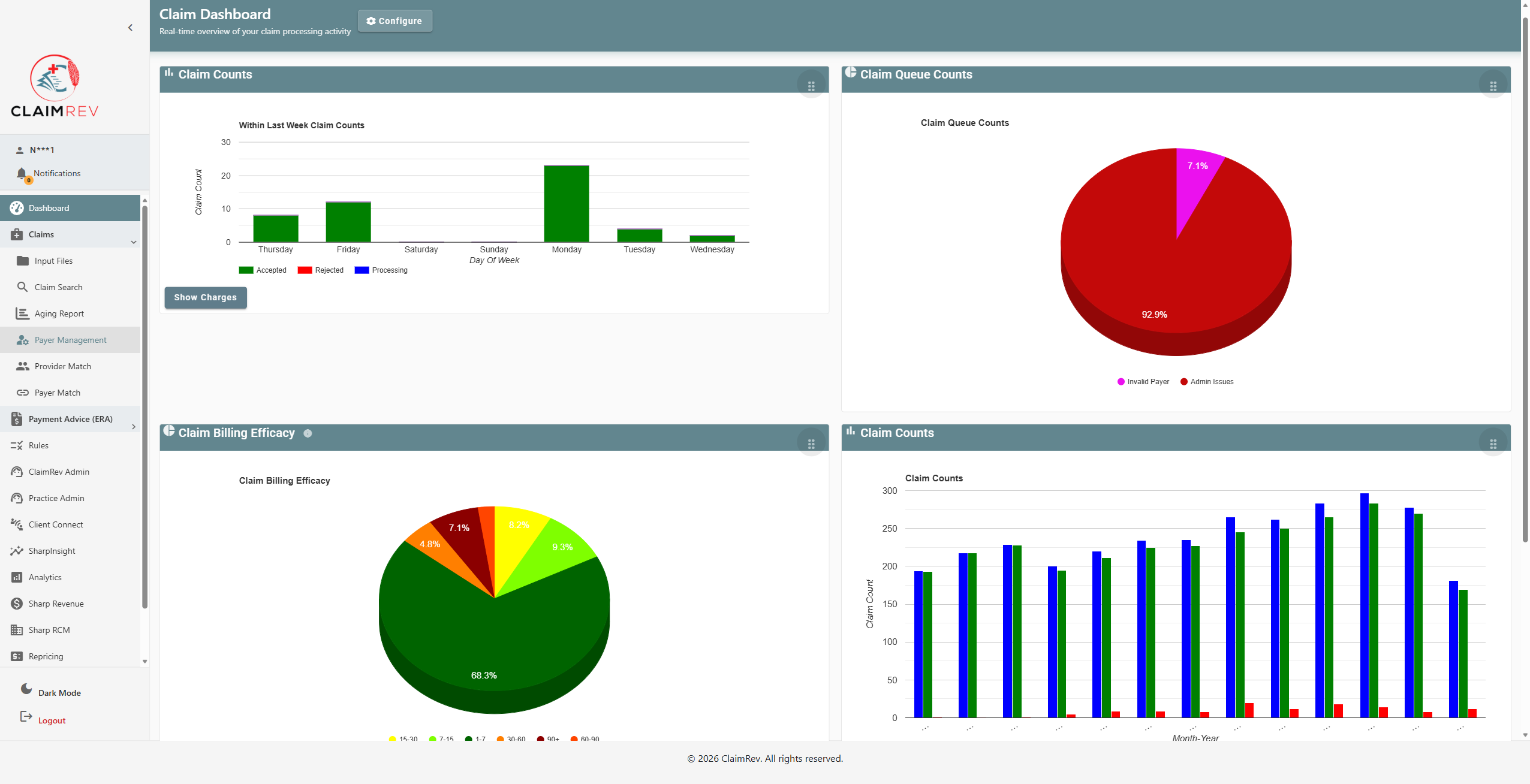Click the Provider Match people icon

[x=23, y=366]
